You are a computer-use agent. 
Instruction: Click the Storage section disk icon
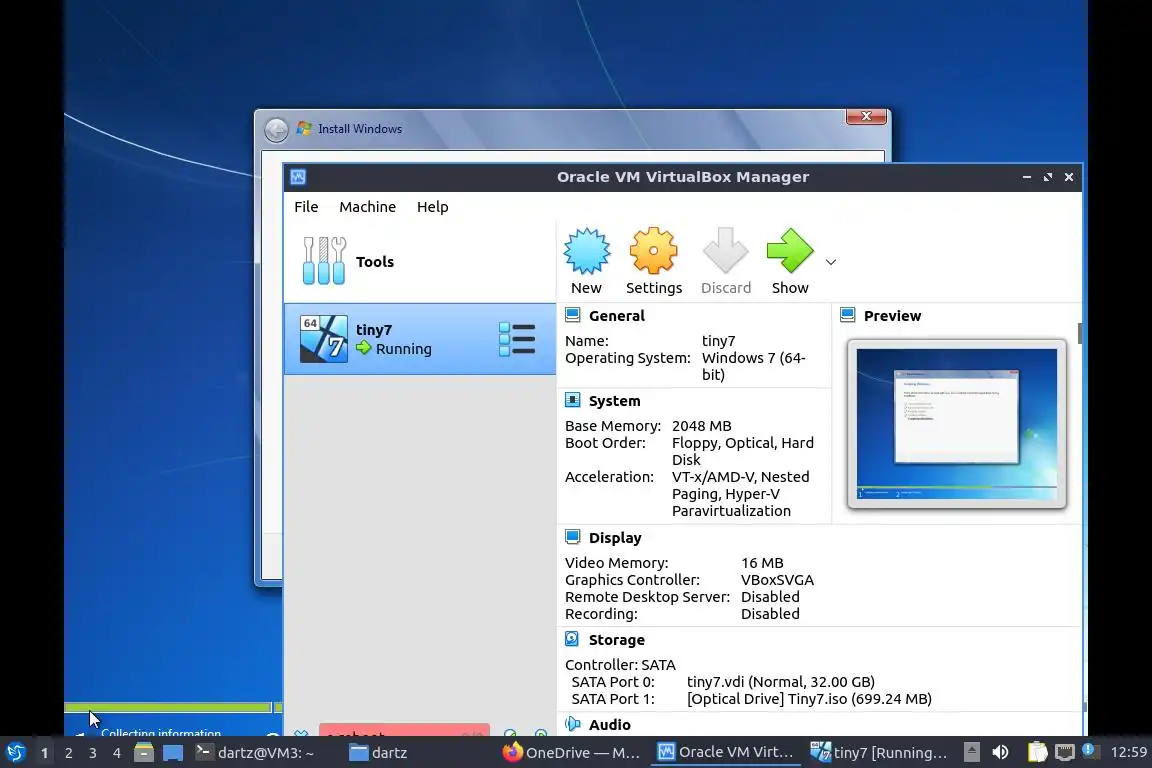(572, 639)
